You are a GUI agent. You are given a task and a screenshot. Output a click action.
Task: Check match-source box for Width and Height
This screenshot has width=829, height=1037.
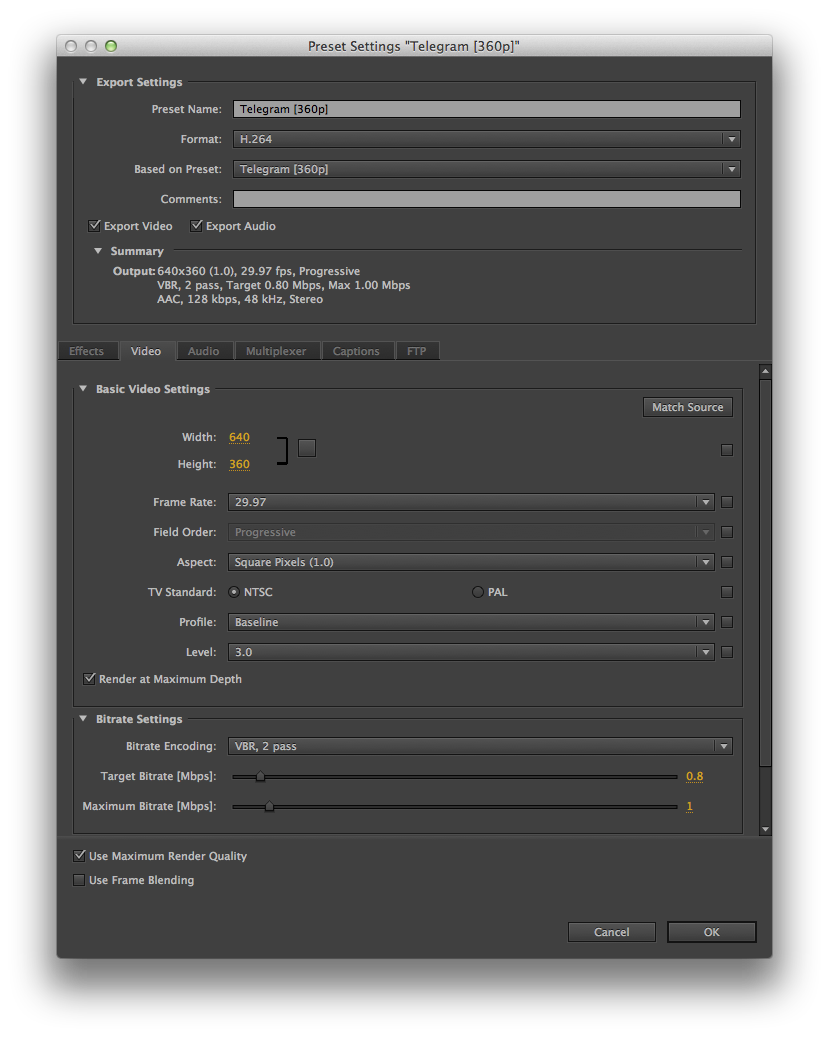[x=727, y=450]
